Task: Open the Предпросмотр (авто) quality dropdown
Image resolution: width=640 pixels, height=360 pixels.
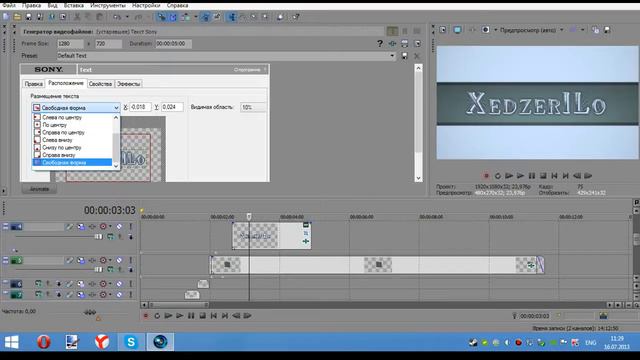Action: (531, 30)
